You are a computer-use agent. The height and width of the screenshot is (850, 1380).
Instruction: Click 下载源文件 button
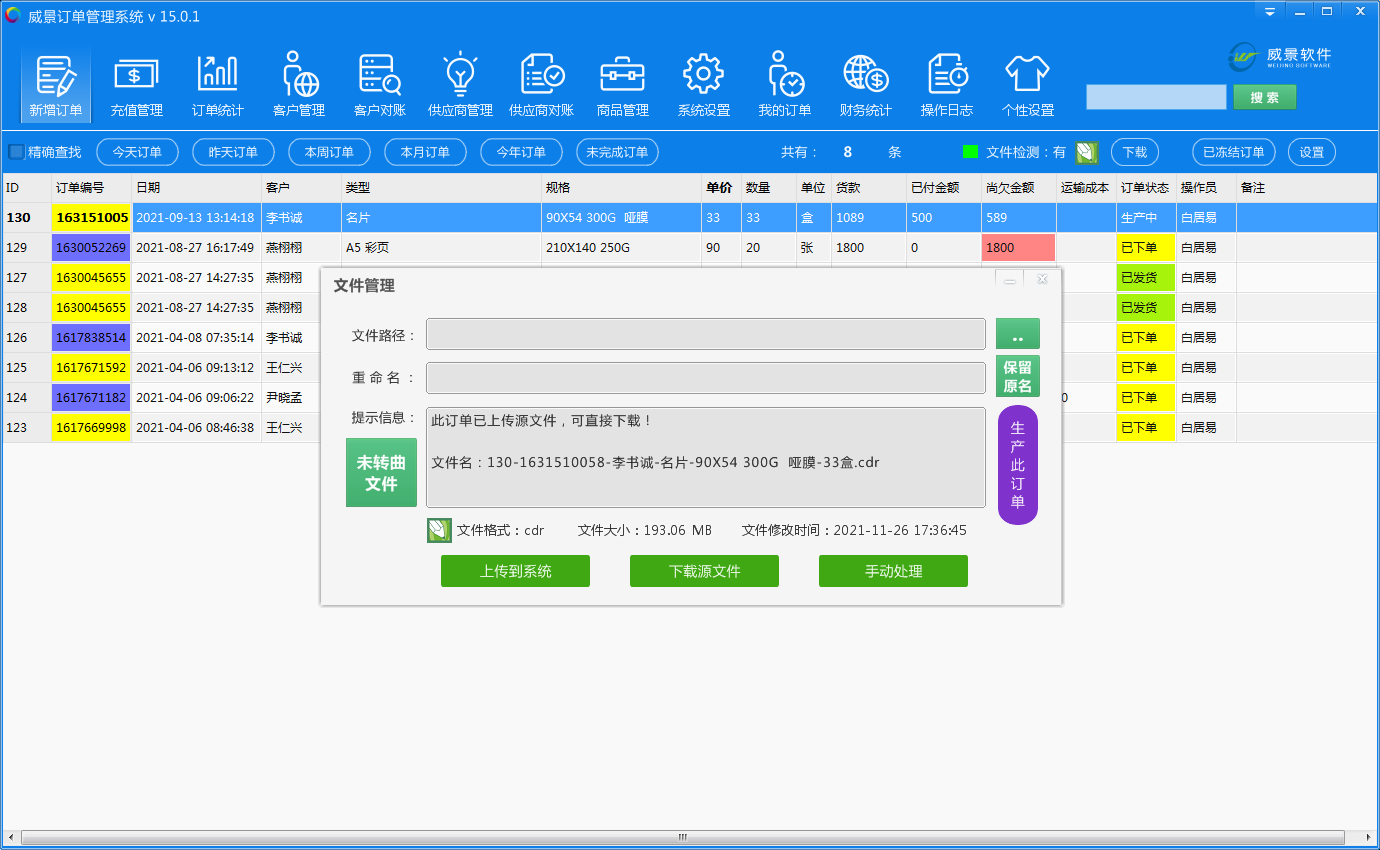click(x=704, y=571)
